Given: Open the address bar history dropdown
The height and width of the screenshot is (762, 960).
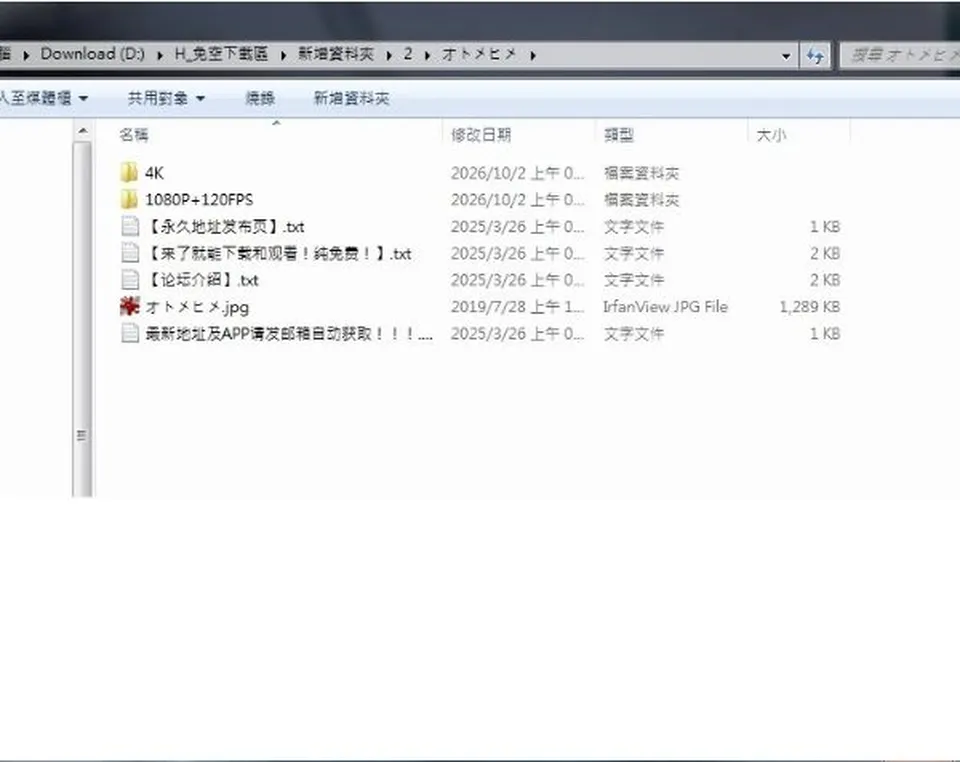Looking at the screenshot, I should point(786,56).
